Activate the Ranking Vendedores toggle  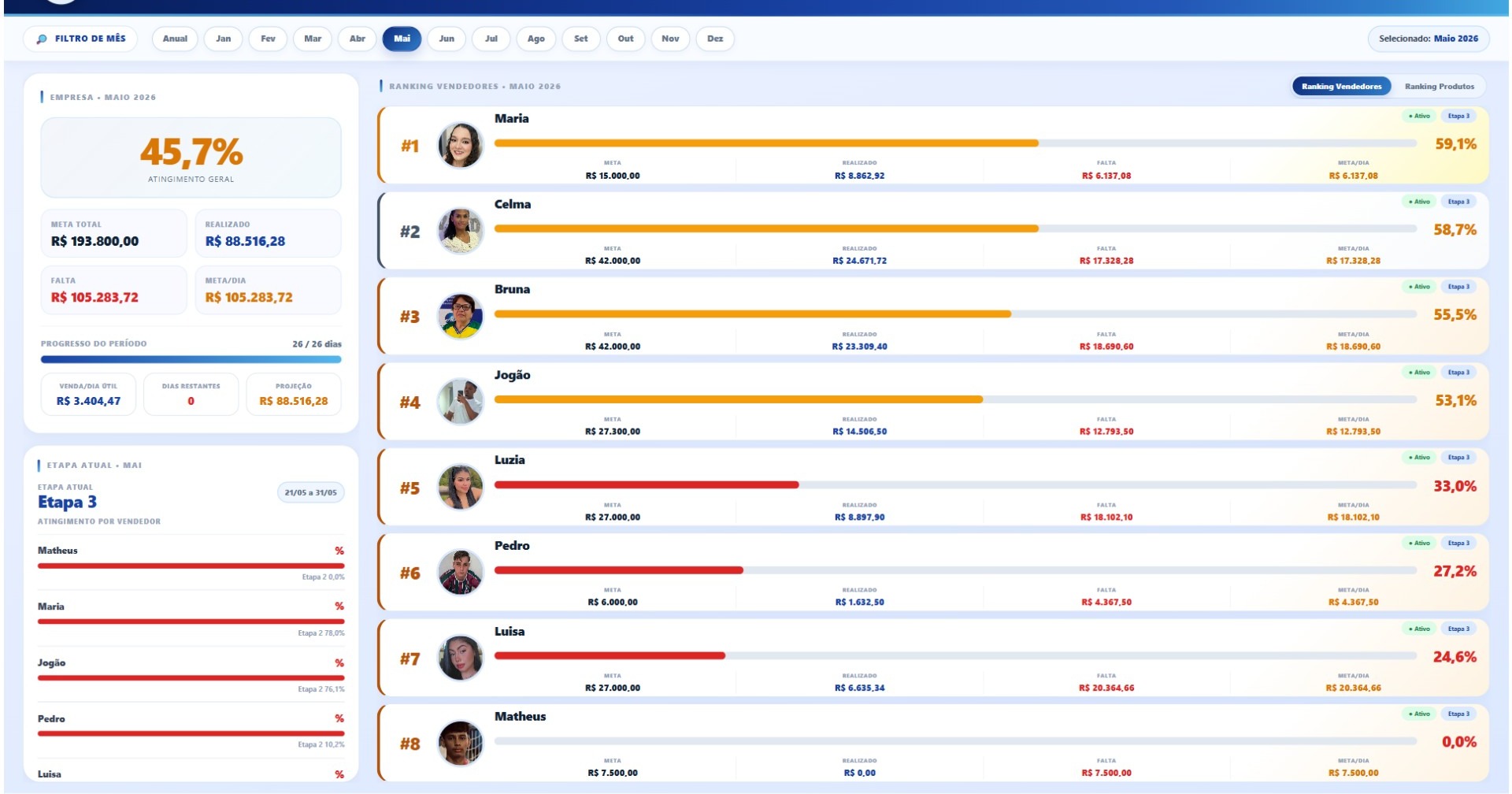click(1341, 87)
